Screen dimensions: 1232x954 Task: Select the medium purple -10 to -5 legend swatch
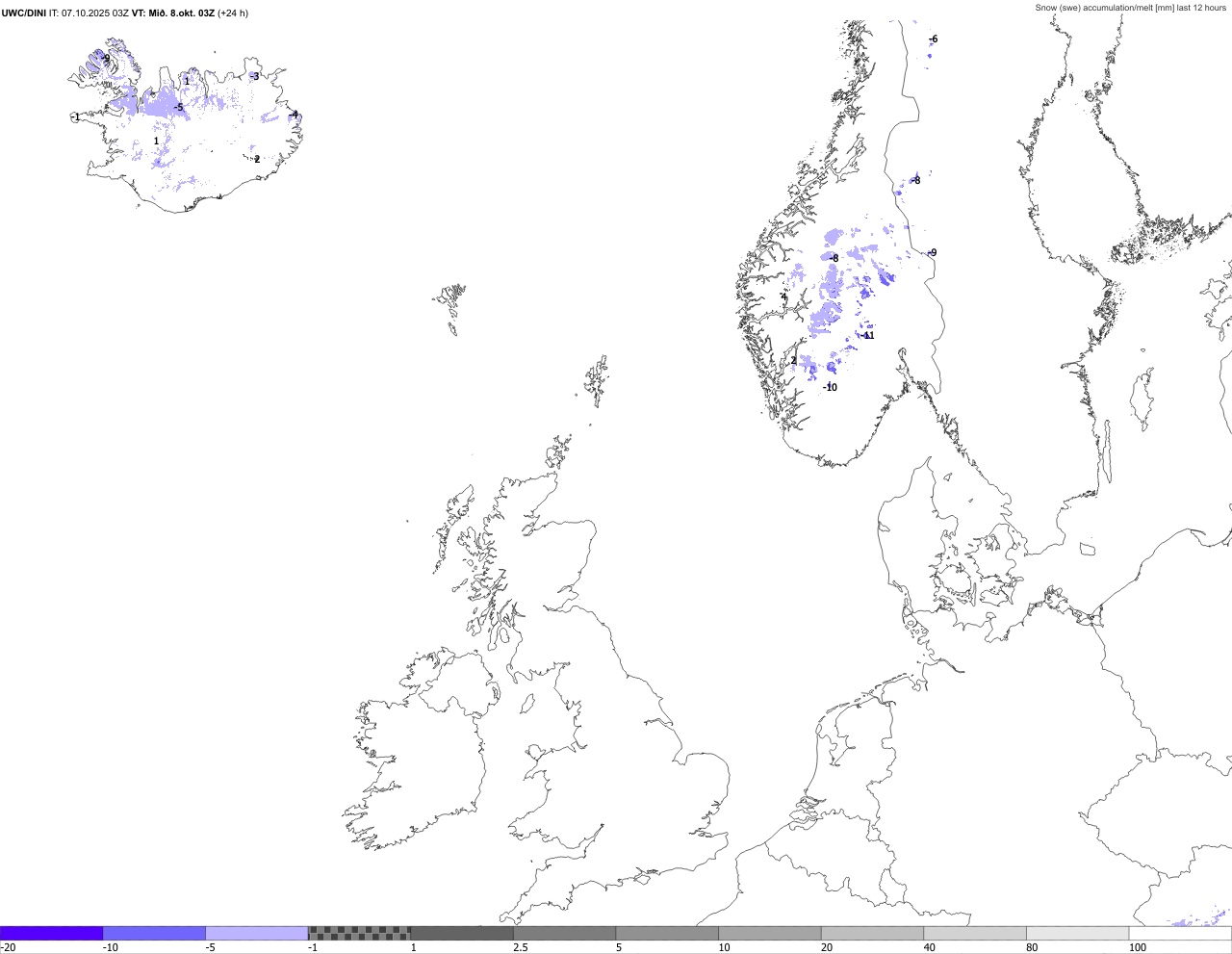click(x=154, y=933)
